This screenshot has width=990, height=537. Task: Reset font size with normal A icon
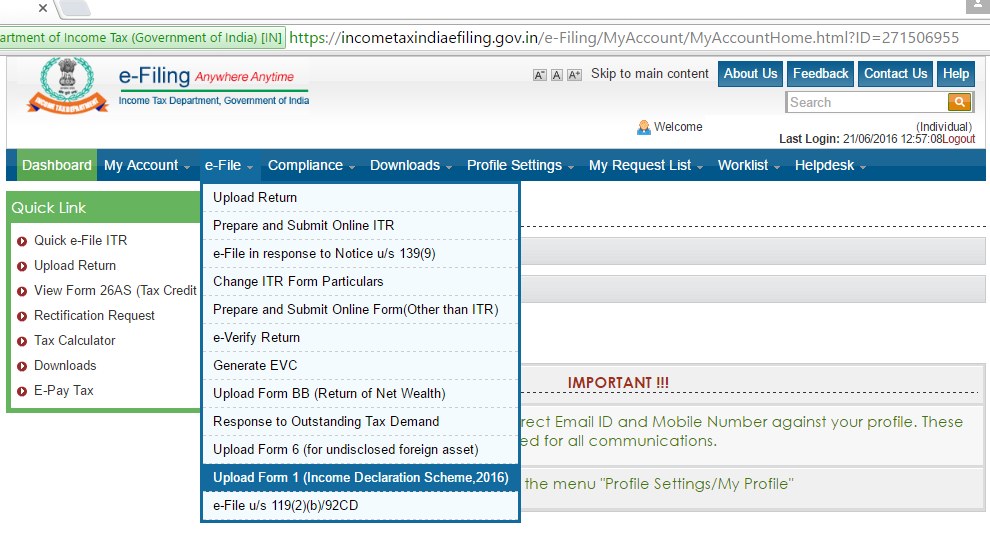point(556,75)
